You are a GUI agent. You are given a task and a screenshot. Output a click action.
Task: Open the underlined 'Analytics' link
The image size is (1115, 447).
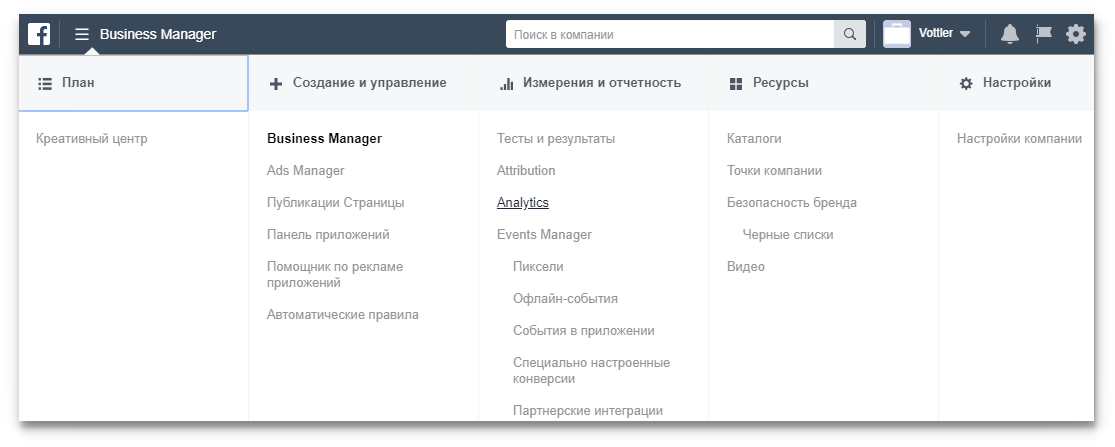click(523, 203)
